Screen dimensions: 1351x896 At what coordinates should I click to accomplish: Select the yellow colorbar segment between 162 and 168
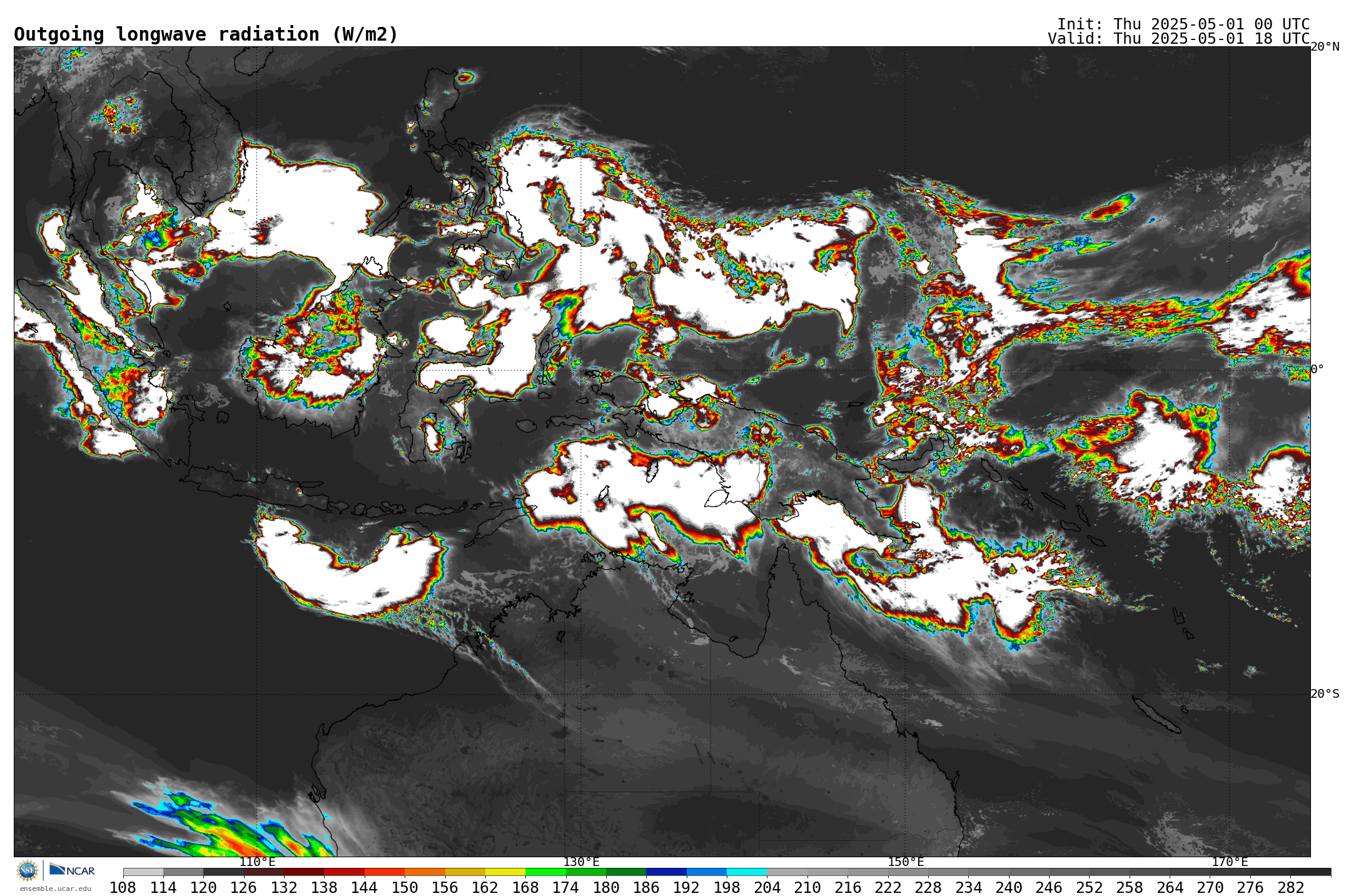click(x=505, y=872)
